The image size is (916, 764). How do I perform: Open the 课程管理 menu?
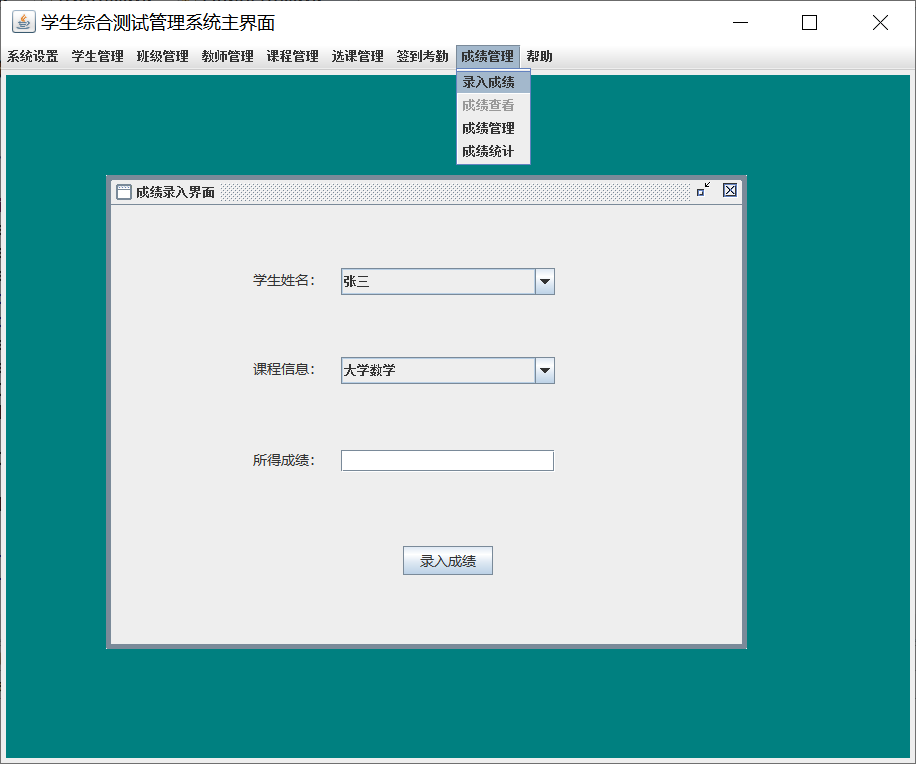(x=292, y=56)
